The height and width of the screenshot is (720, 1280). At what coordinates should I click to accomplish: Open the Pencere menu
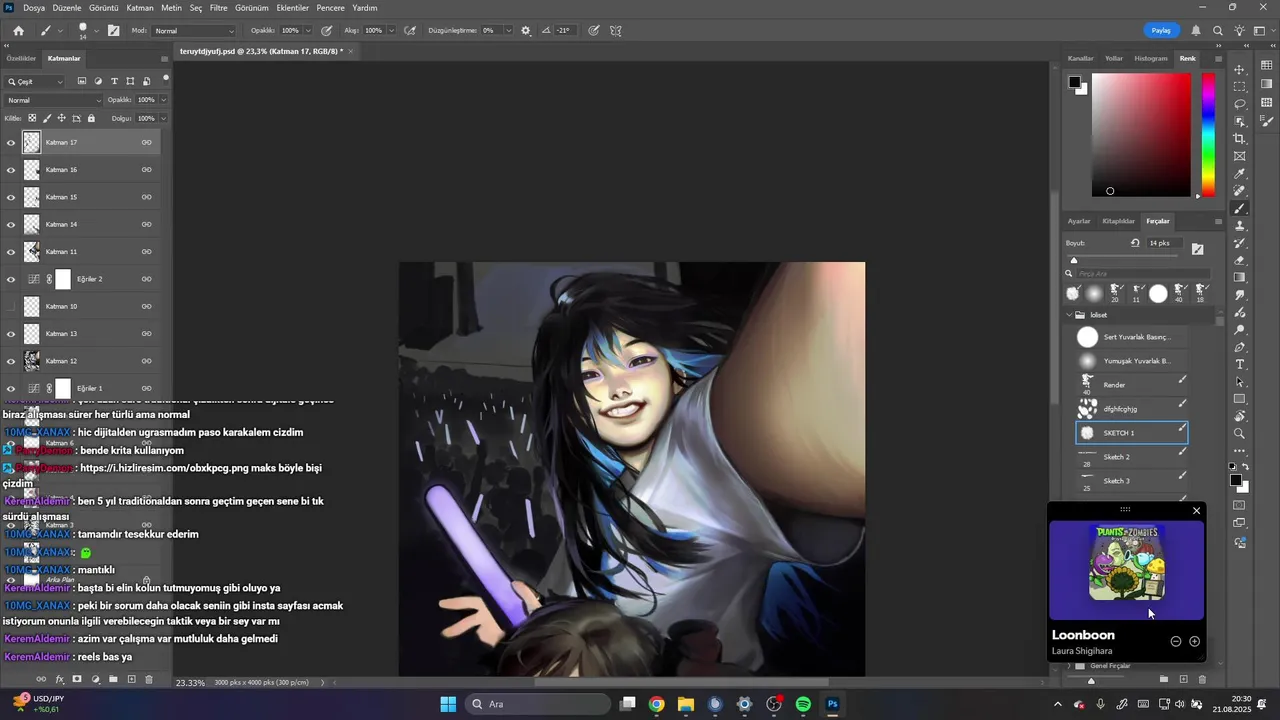click(330, 8)
